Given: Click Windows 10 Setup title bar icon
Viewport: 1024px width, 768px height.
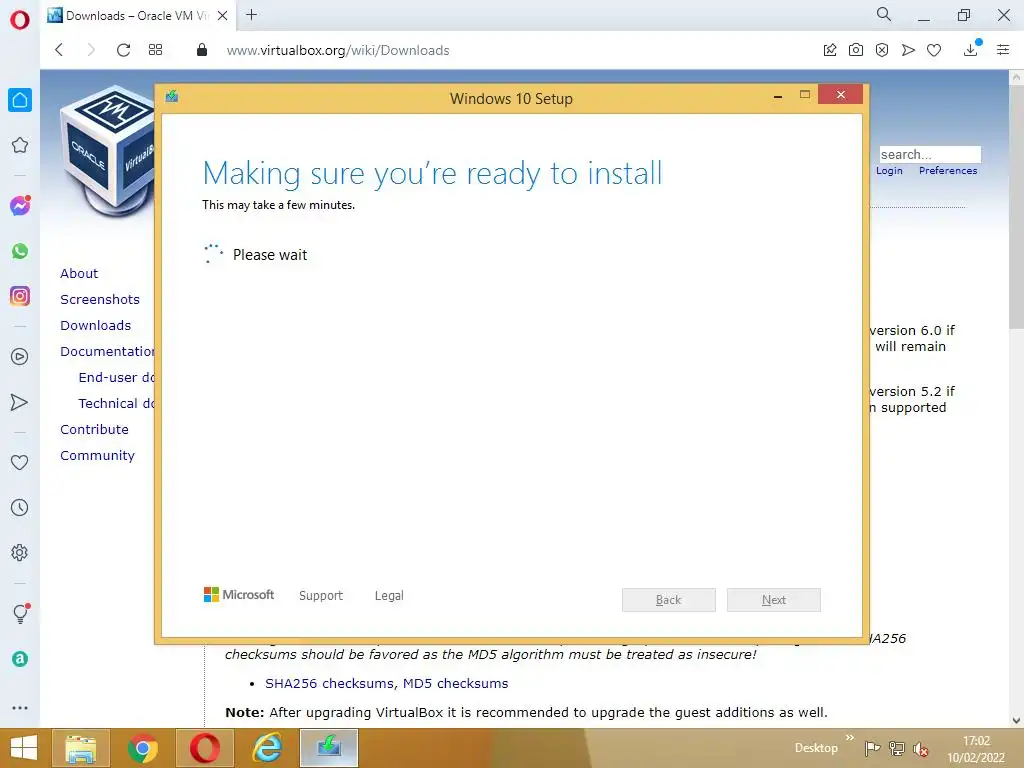Looking at the screenshot, I should click(172, 97).
